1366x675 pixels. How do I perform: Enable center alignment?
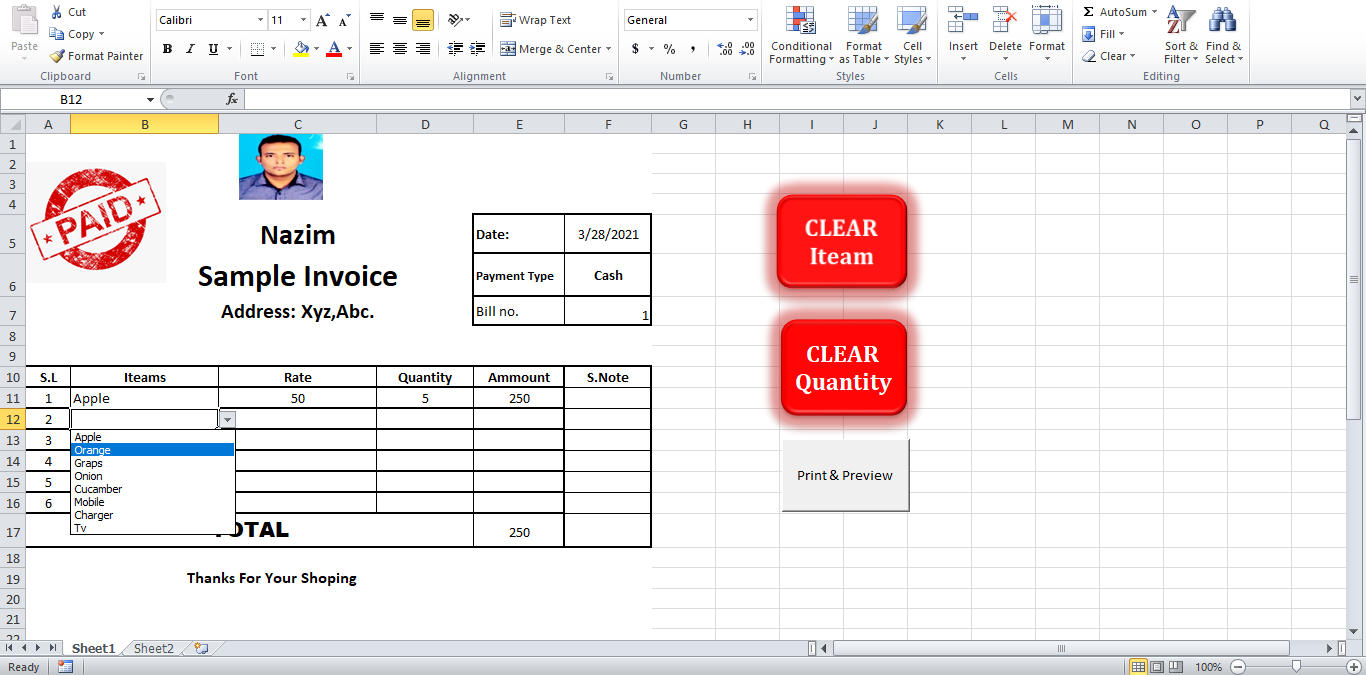coord(398,48)
